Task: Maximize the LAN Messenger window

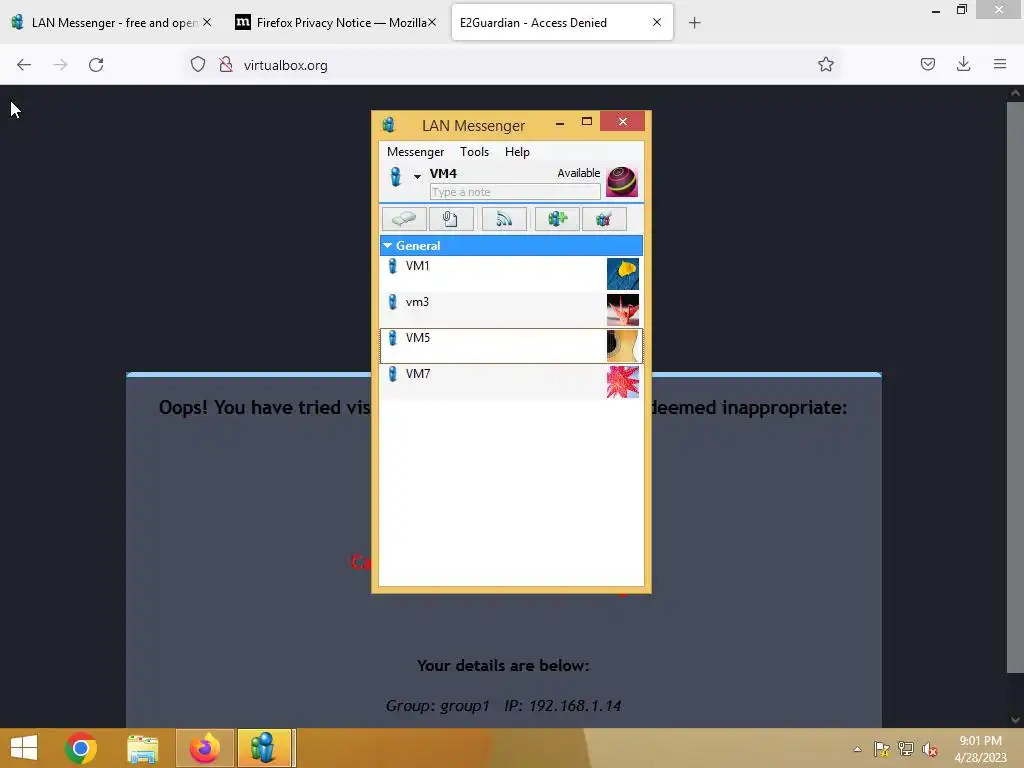Action: (x=586, y=121)
